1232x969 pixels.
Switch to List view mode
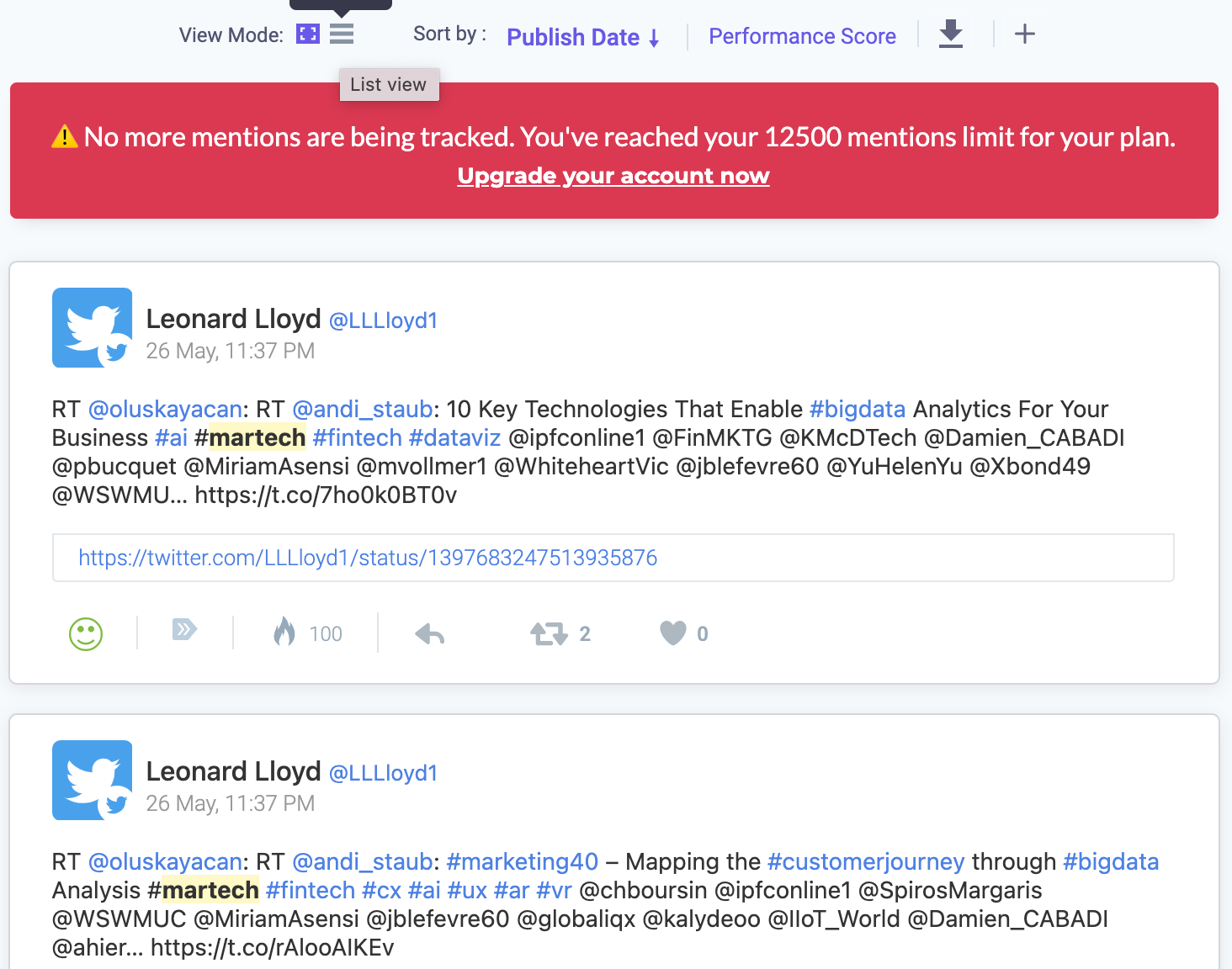(342, 34)
